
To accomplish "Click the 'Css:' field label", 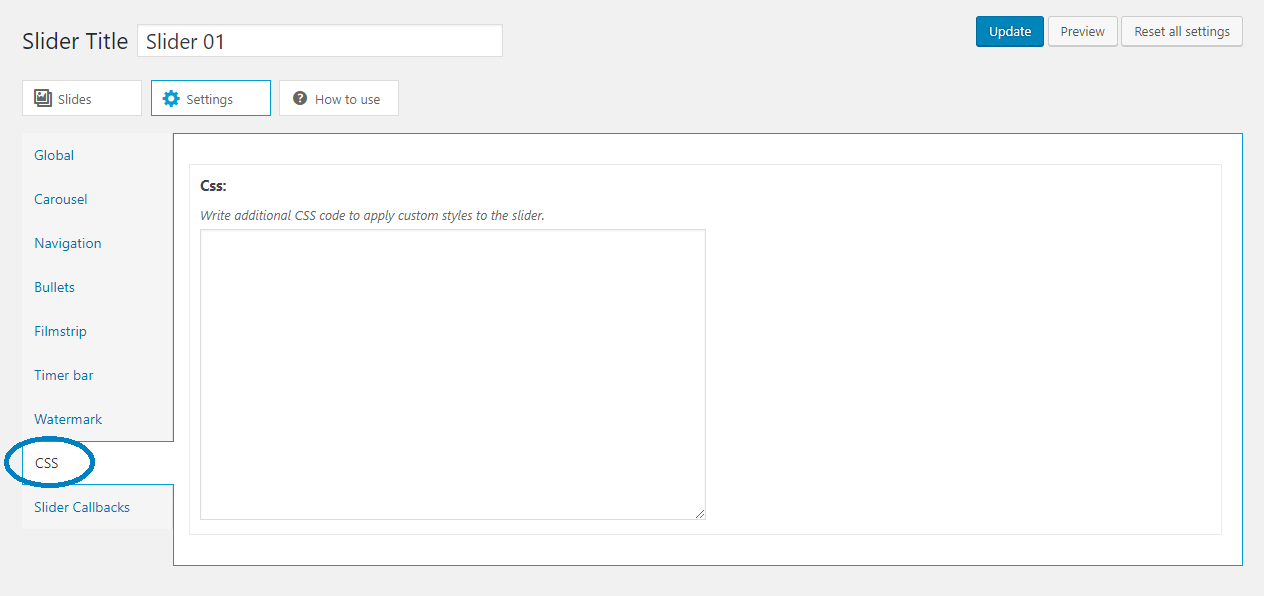I will click(x=214, y=186).
